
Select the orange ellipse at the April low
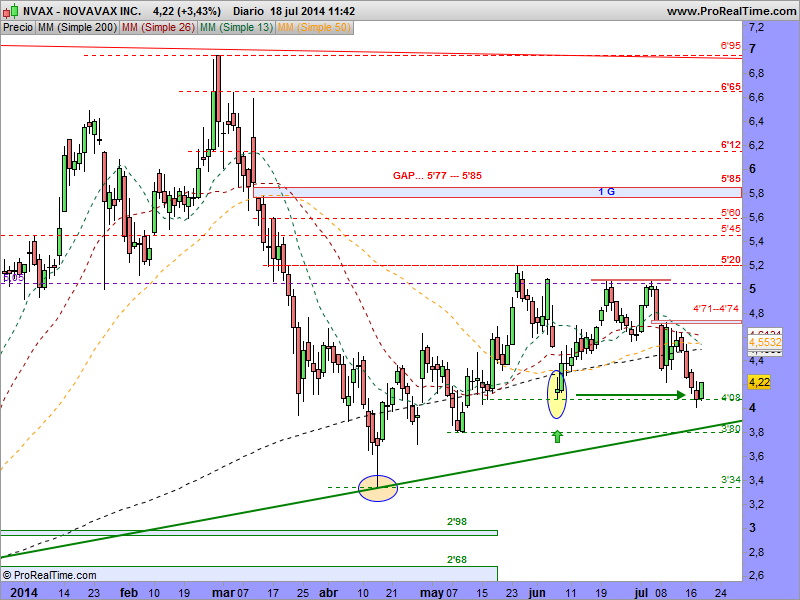point(378,488)
